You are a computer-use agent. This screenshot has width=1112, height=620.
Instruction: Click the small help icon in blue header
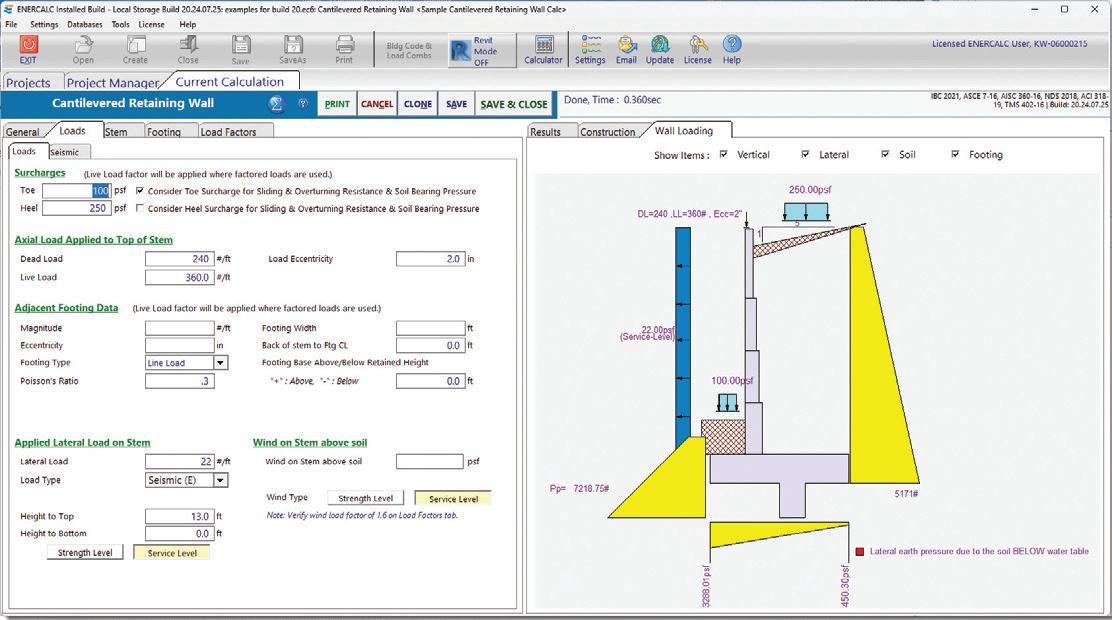tap(303, 104)
